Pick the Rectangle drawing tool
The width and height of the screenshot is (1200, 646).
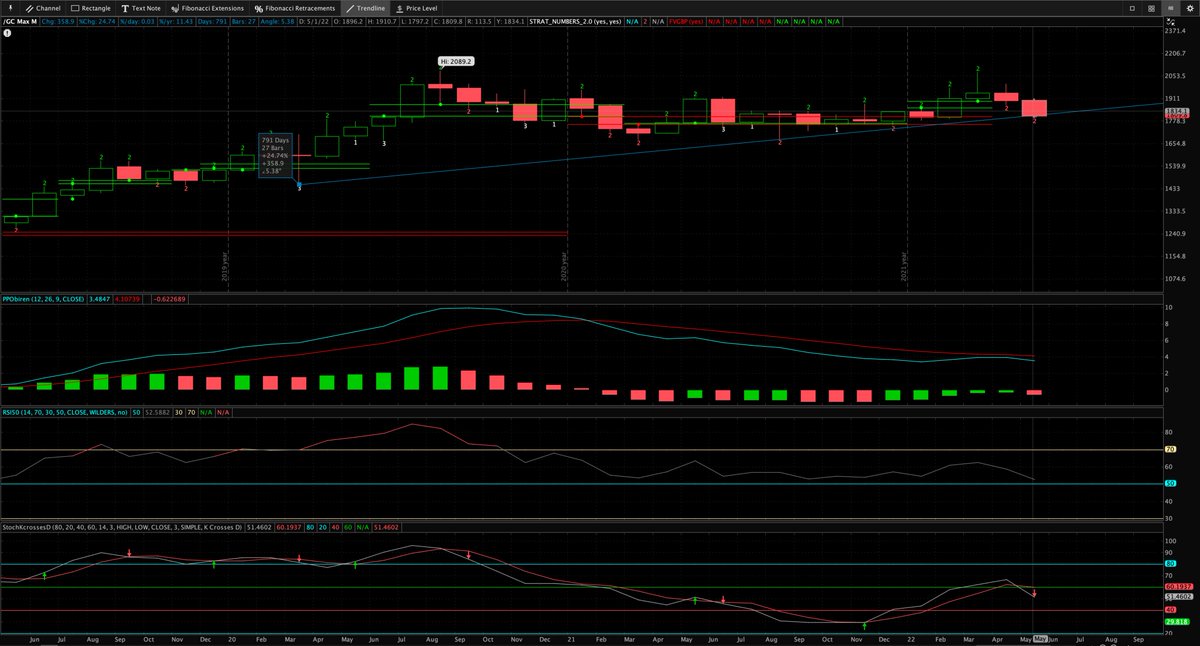tap(90, 8)
